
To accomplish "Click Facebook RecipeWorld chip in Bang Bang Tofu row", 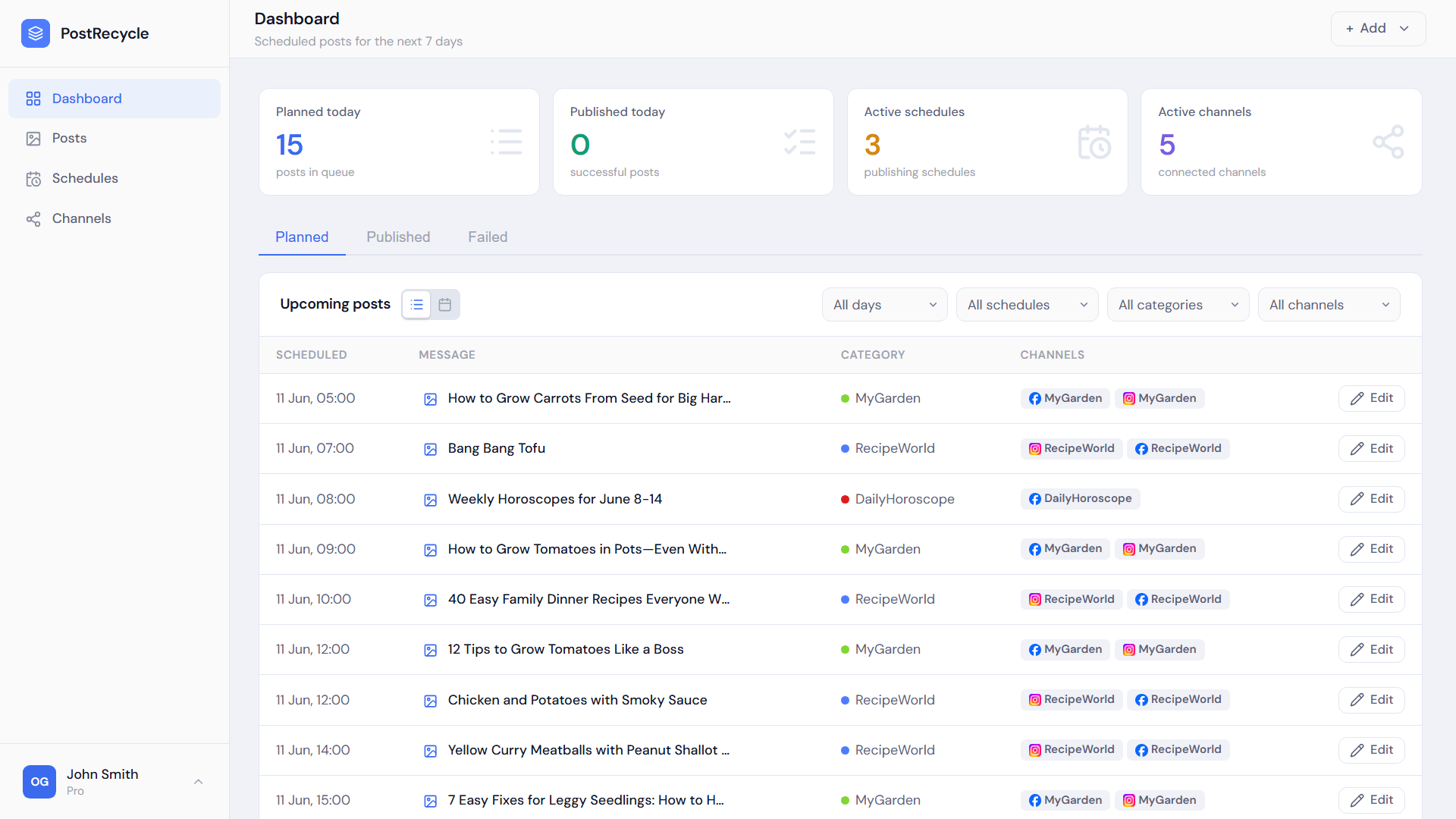I will [x=1178, y=448].
